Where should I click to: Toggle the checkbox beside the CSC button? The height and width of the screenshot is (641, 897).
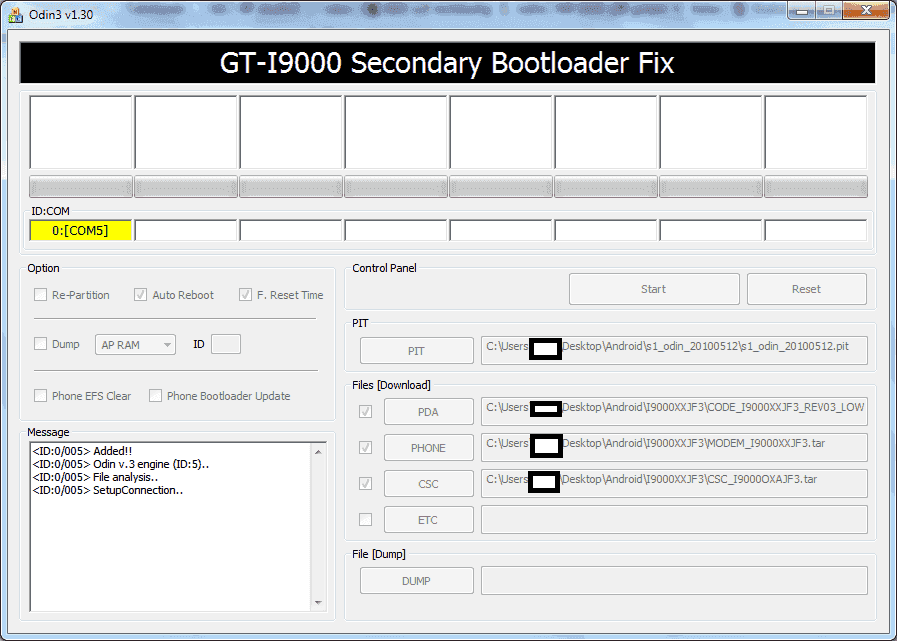click(365, 484)
